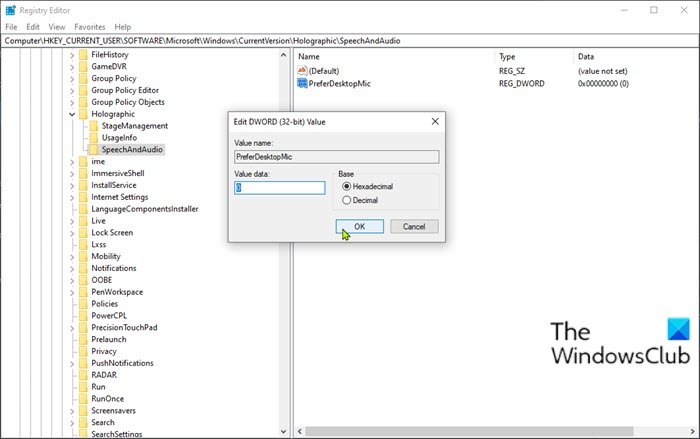Select the Group Policy Objects folder icon
This screenshot has height=439, width=700.
pos(83,102)
